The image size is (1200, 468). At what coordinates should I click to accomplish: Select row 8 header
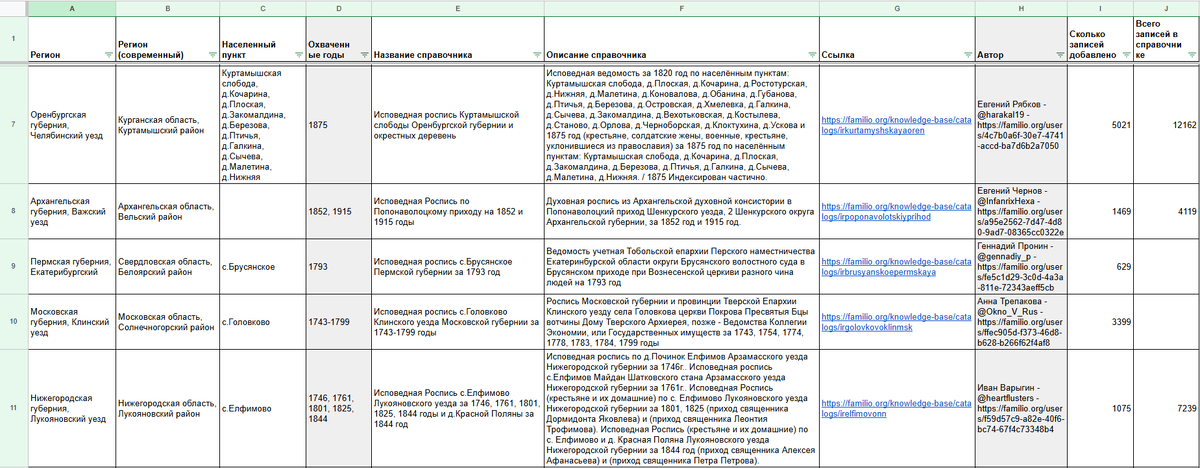pyautogui.click(x=13, y=211)
